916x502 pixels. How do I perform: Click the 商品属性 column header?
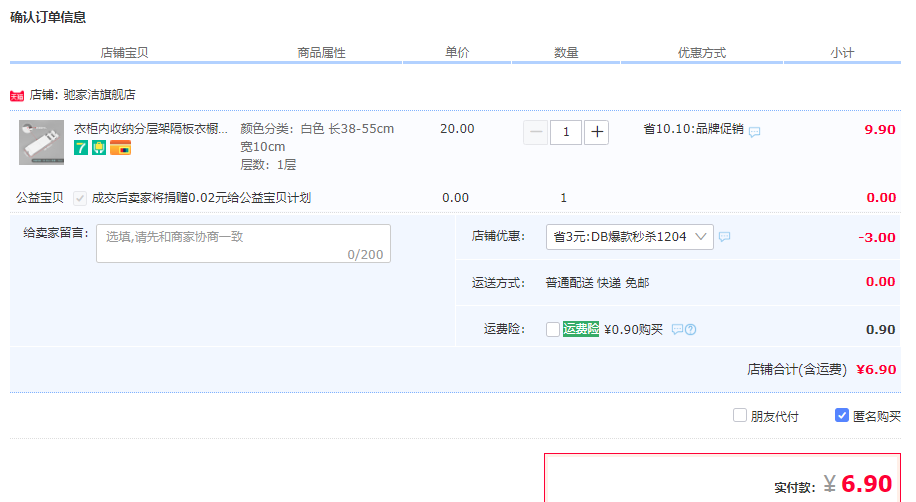coord(321,53)
